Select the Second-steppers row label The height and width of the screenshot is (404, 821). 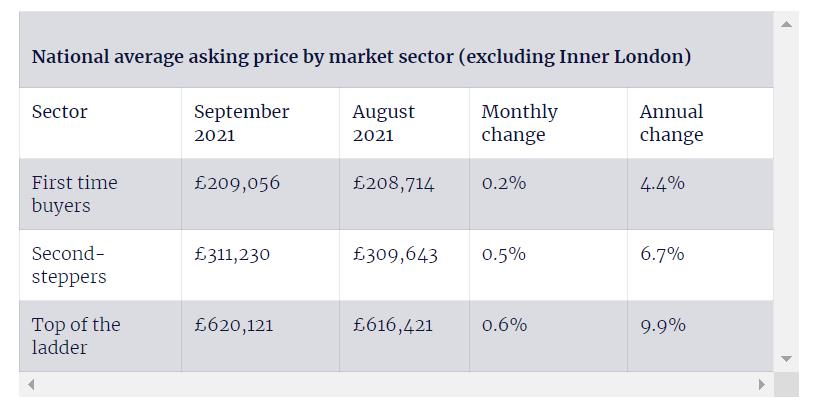[68, 265]
